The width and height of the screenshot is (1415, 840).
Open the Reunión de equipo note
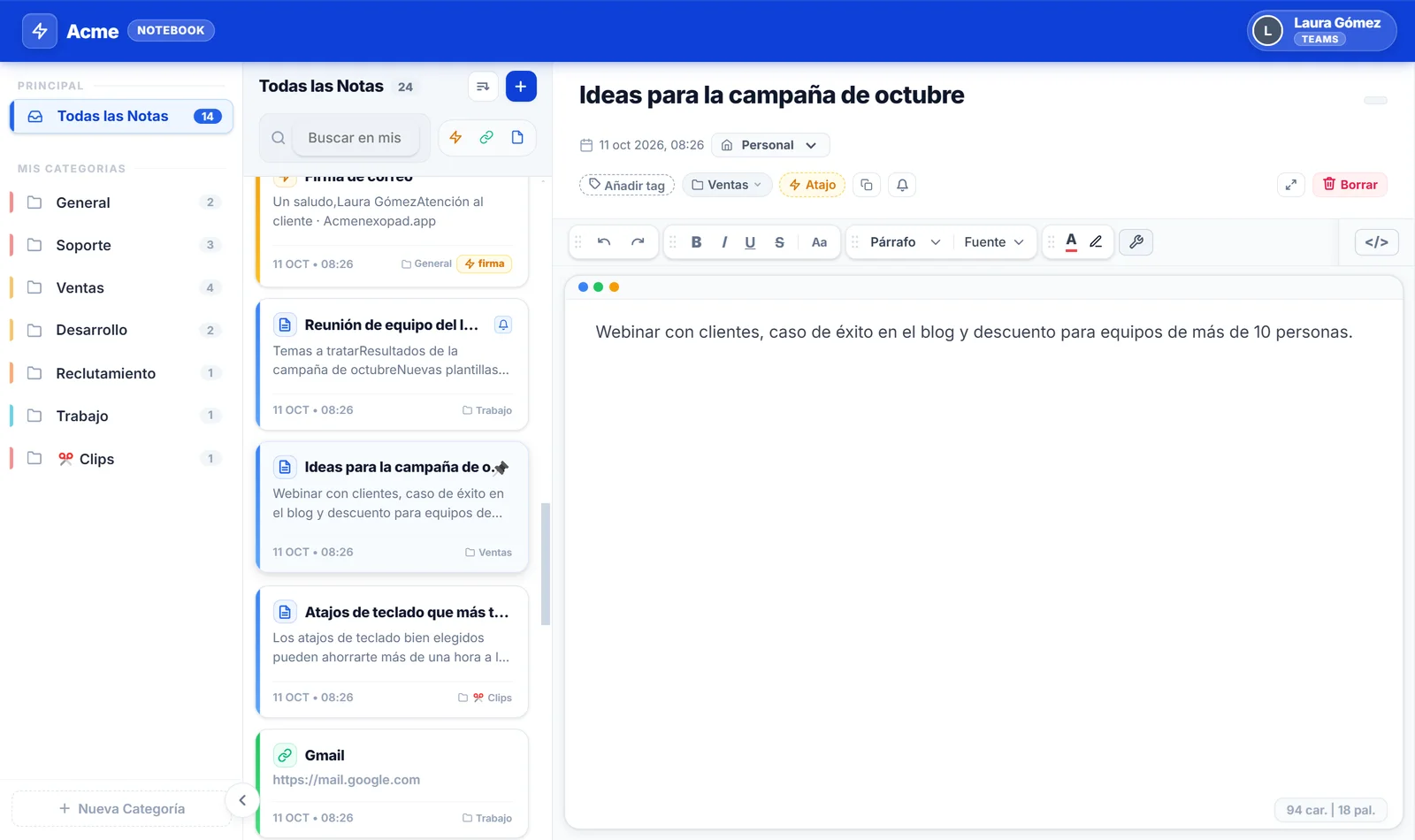coord(392,365)
